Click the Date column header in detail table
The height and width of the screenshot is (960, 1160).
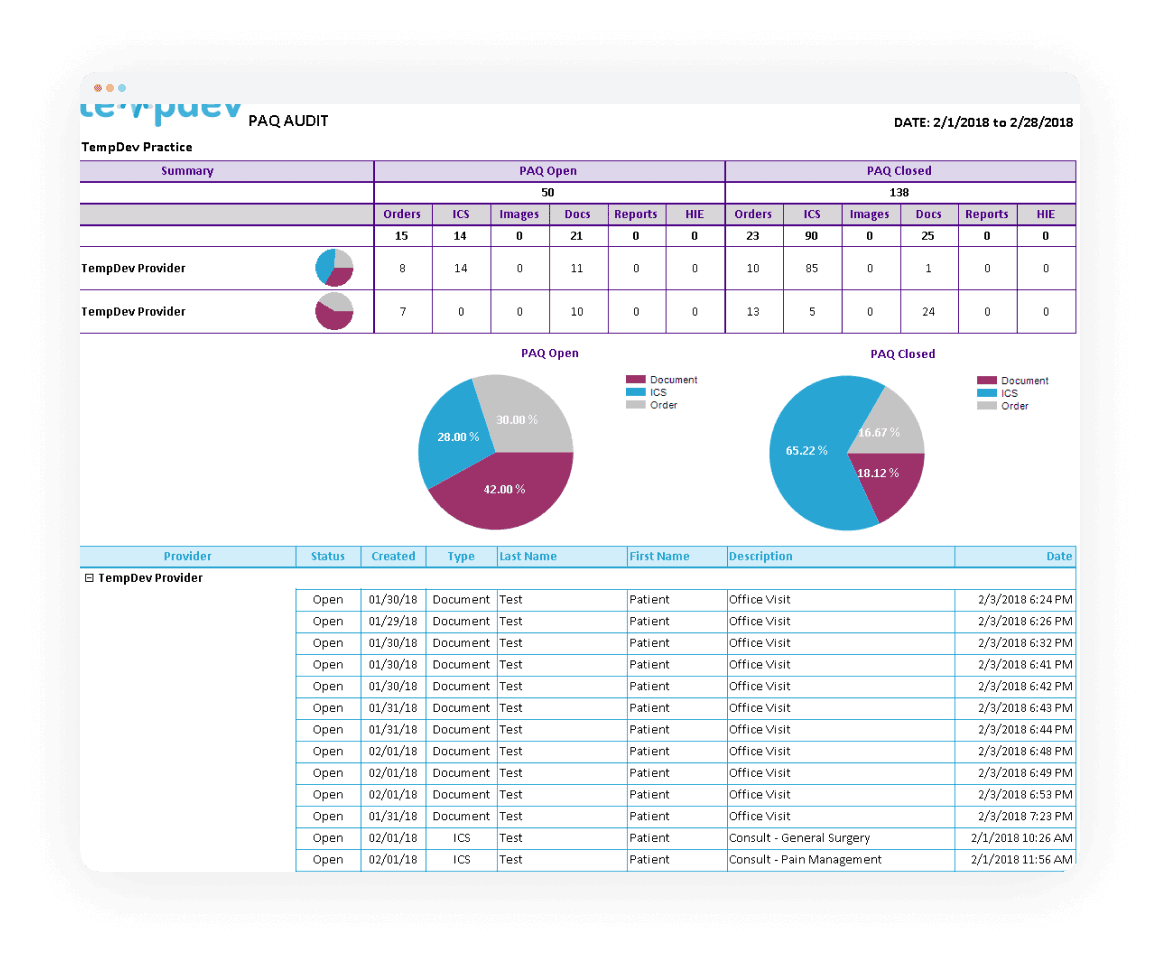coord(1015,556)
